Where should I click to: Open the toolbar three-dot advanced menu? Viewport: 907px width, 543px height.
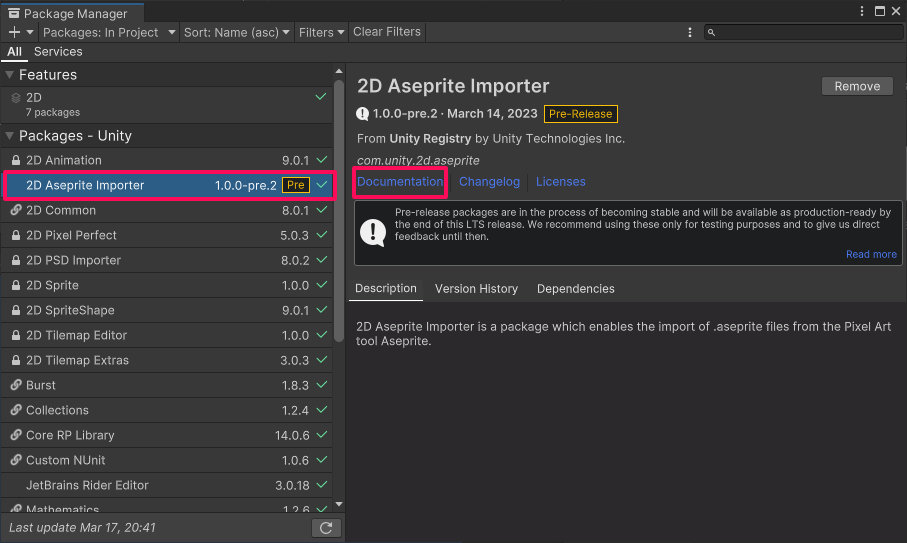click(x=690, y=32)
